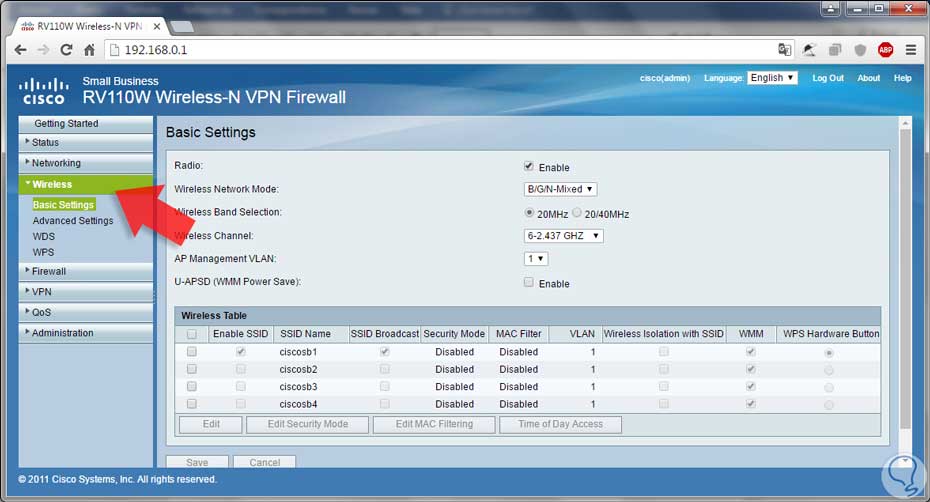The height and width of the screenshot is (502, 930).
Task: Select WPS Hardware Button radio for ciscosb1
Action: (x=829, y=353)
